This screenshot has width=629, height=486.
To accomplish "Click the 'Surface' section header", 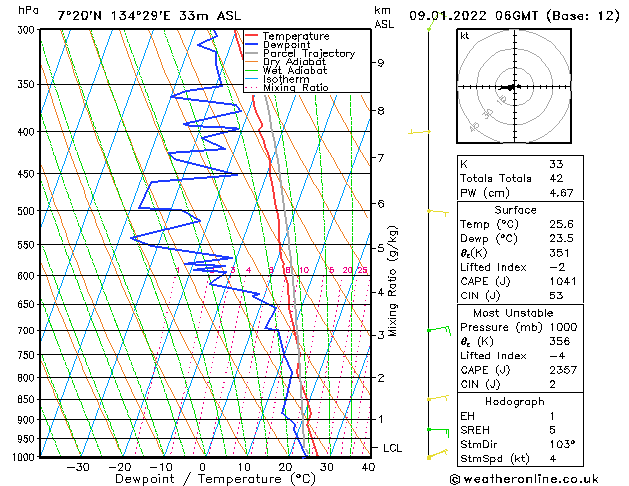I will (x=515, y=210).
